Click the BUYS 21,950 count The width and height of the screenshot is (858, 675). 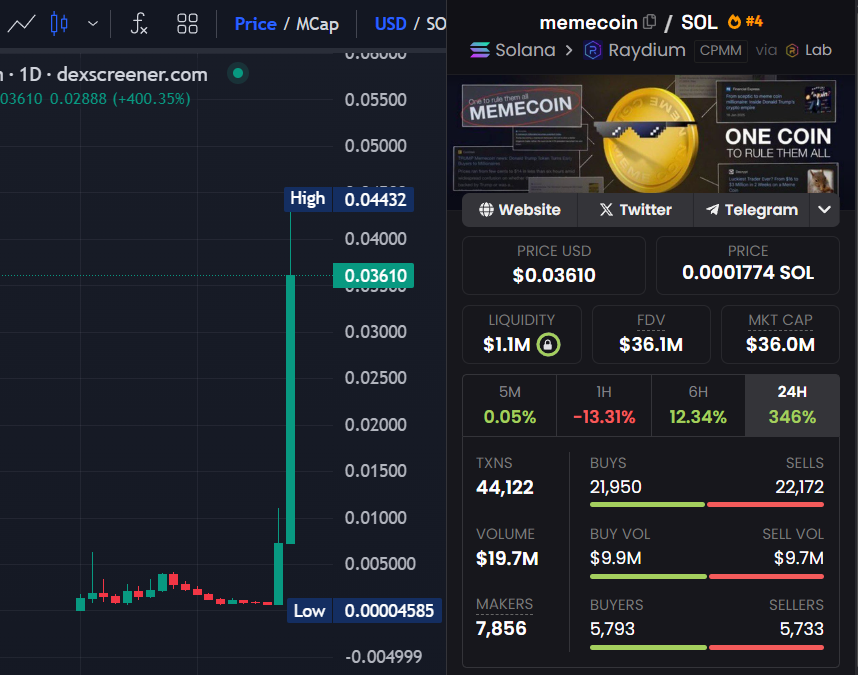[615, 487]
